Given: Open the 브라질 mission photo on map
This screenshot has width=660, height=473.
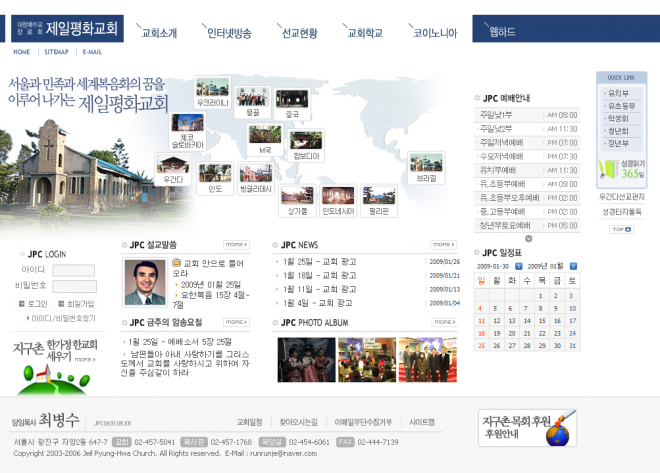Looking at the screenshot, I should point(427,166).
